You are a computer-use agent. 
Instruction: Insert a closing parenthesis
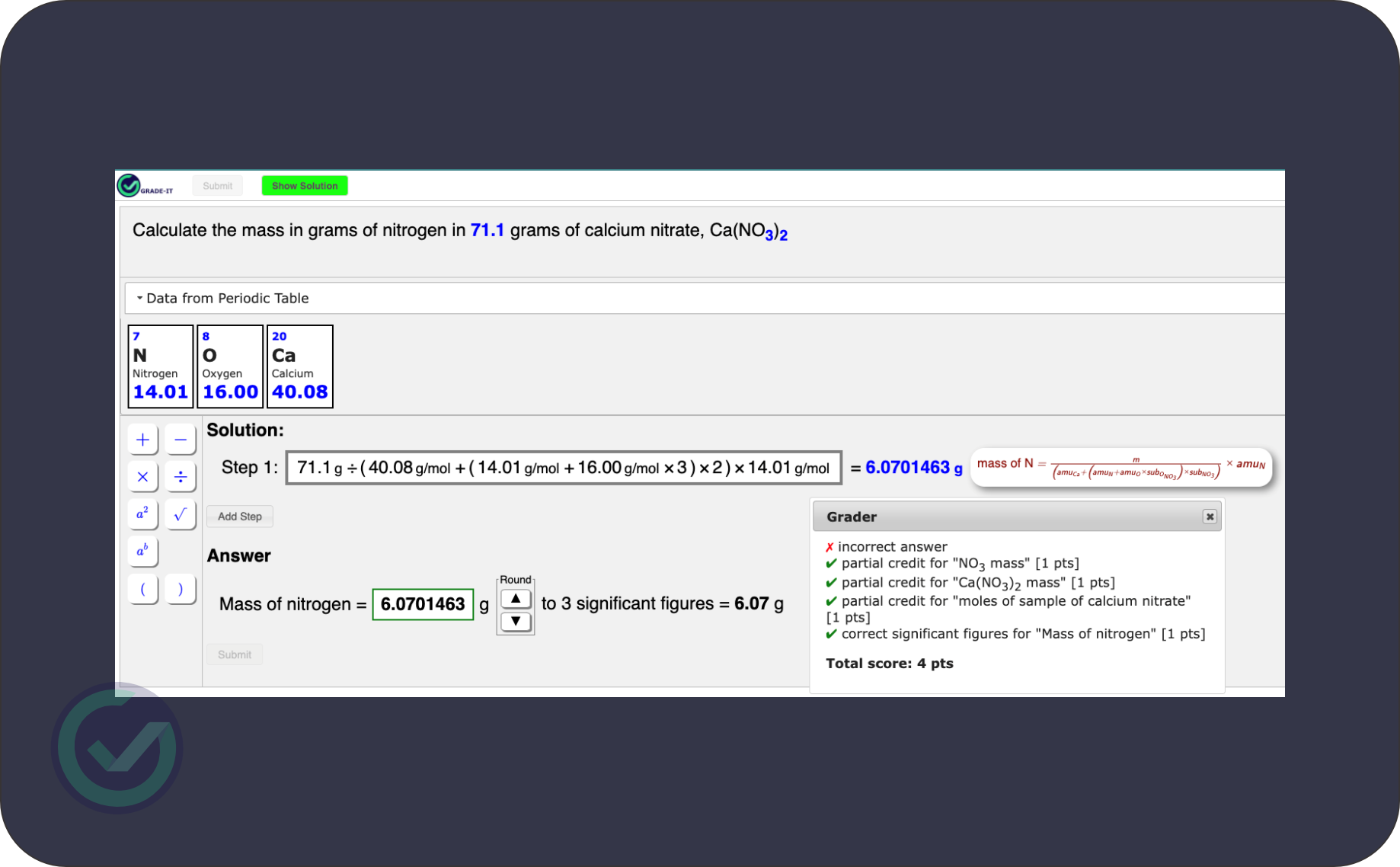pyautogui.click(x=181, y=589)
